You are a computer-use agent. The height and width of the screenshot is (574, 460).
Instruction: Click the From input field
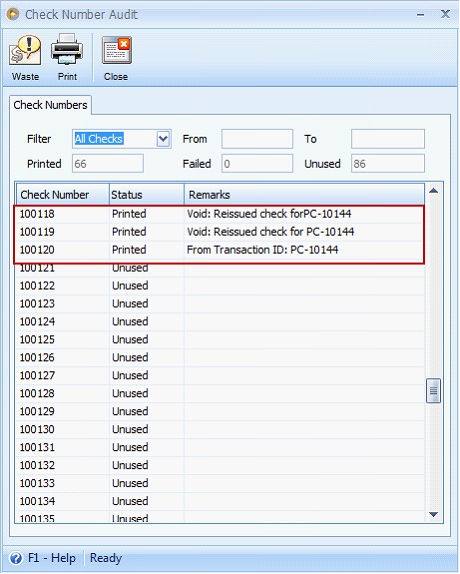coord(257,139)
